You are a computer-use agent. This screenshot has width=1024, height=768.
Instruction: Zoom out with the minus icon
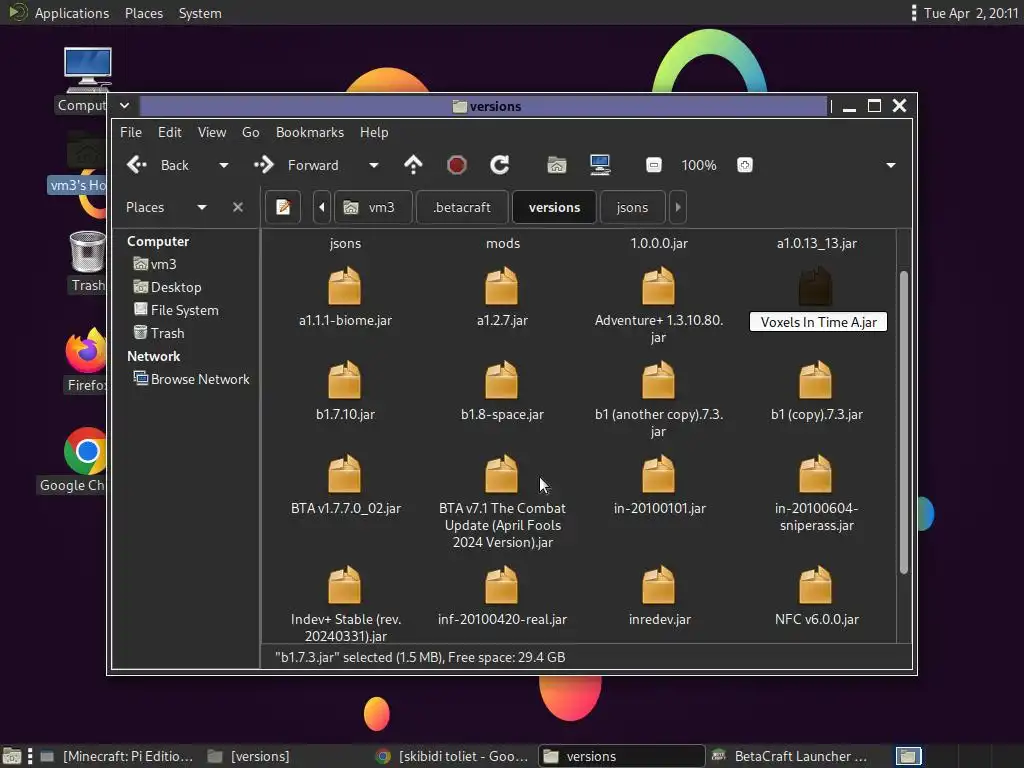[x=654, y=165]
